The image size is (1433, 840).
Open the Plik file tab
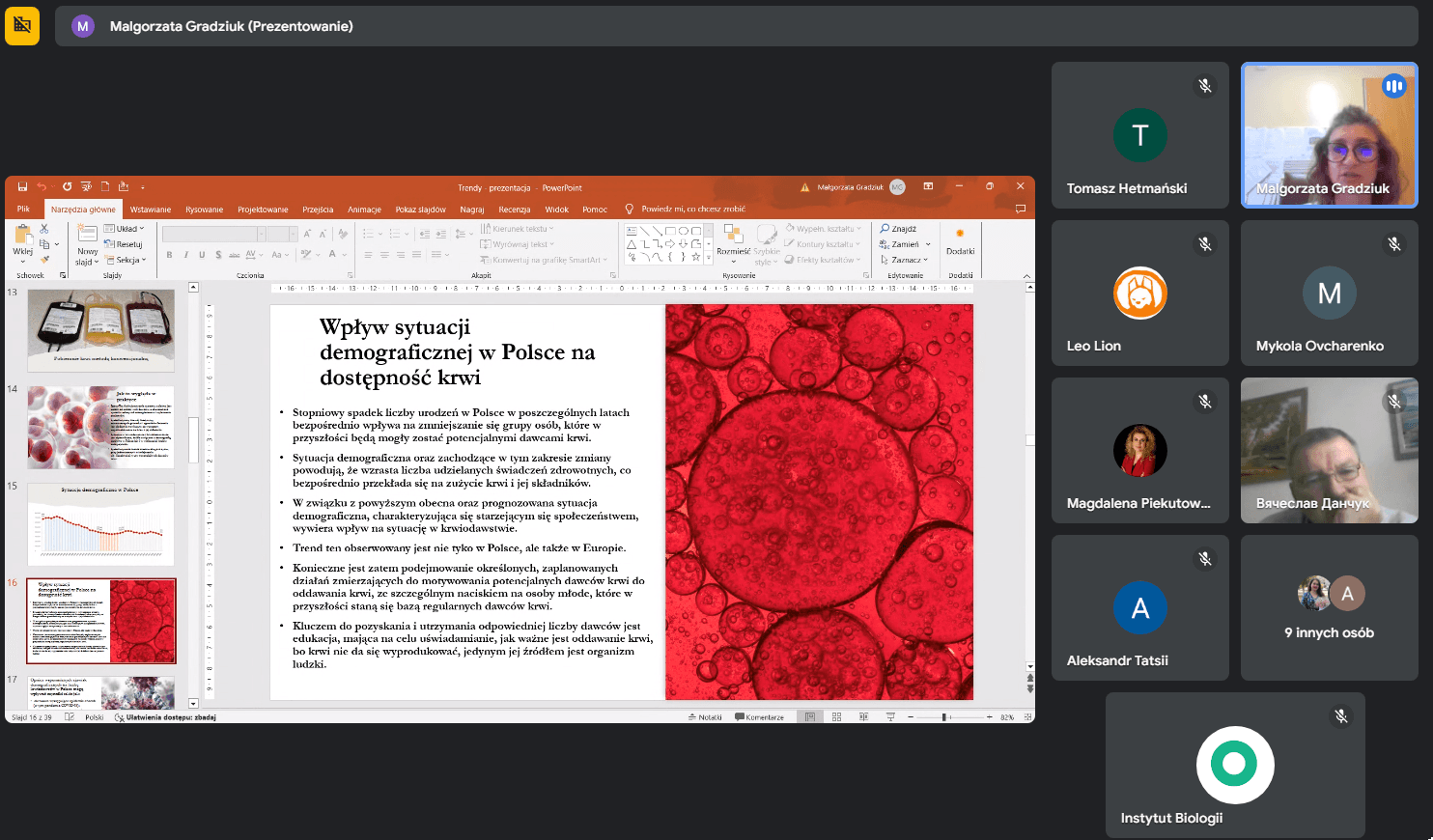23,209
